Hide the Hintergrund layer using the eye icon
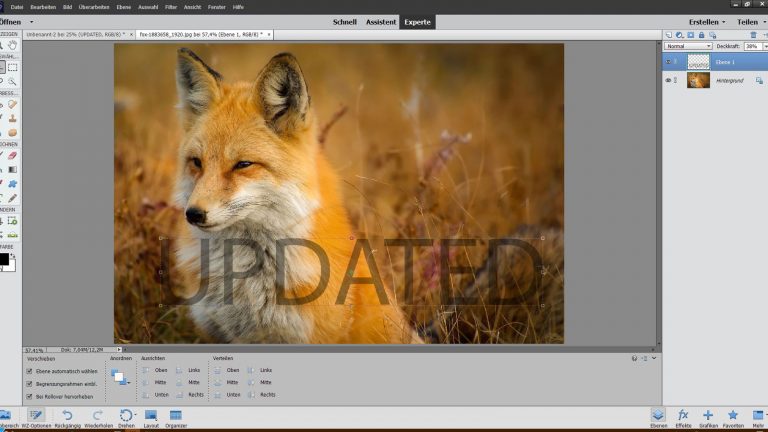Screen dimensions: 768x432 tap(669, 80)
